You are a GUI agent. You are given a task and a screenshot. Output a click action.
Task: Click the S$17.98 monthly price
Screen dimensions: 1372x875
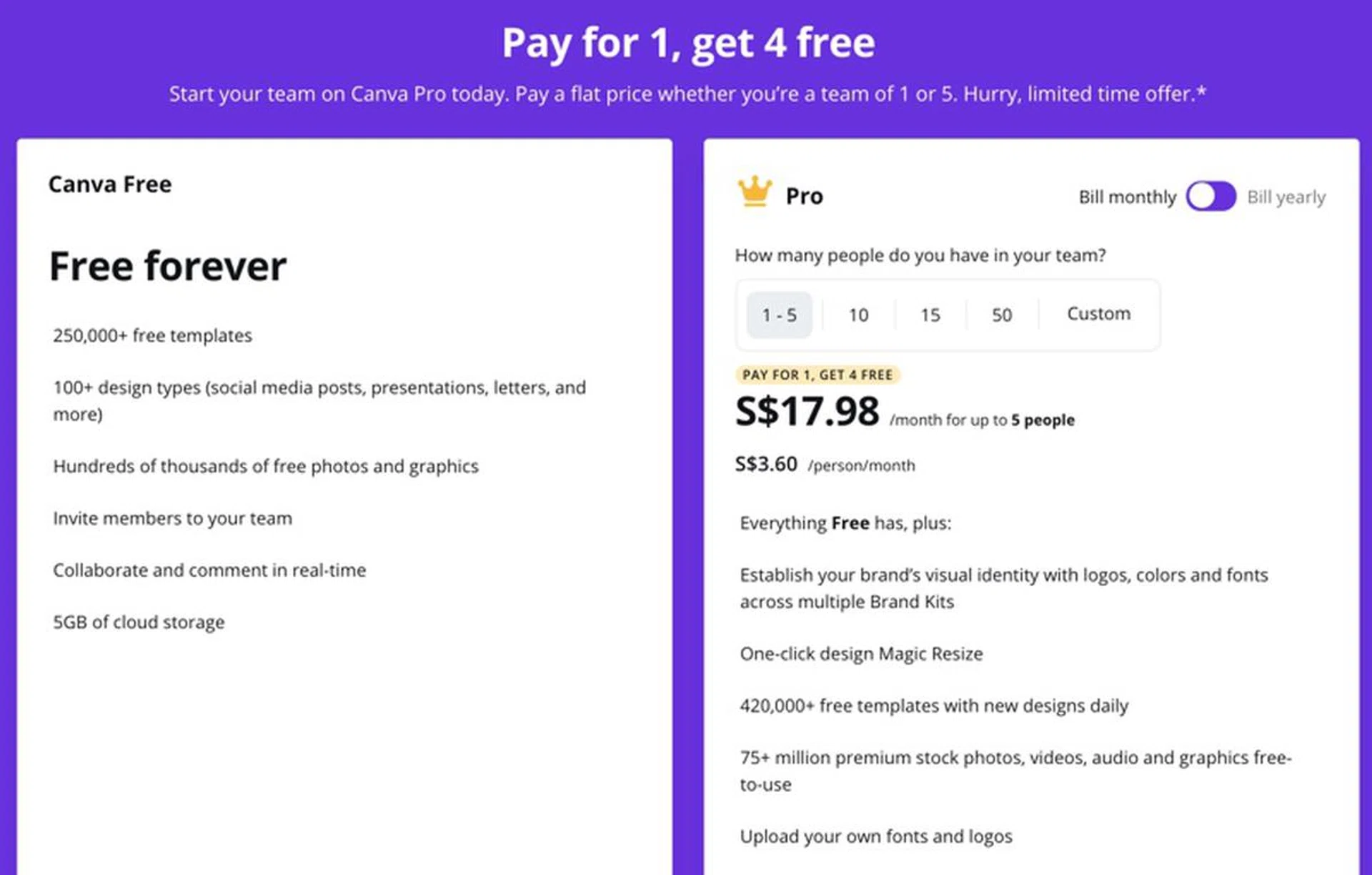click(807, 412)
